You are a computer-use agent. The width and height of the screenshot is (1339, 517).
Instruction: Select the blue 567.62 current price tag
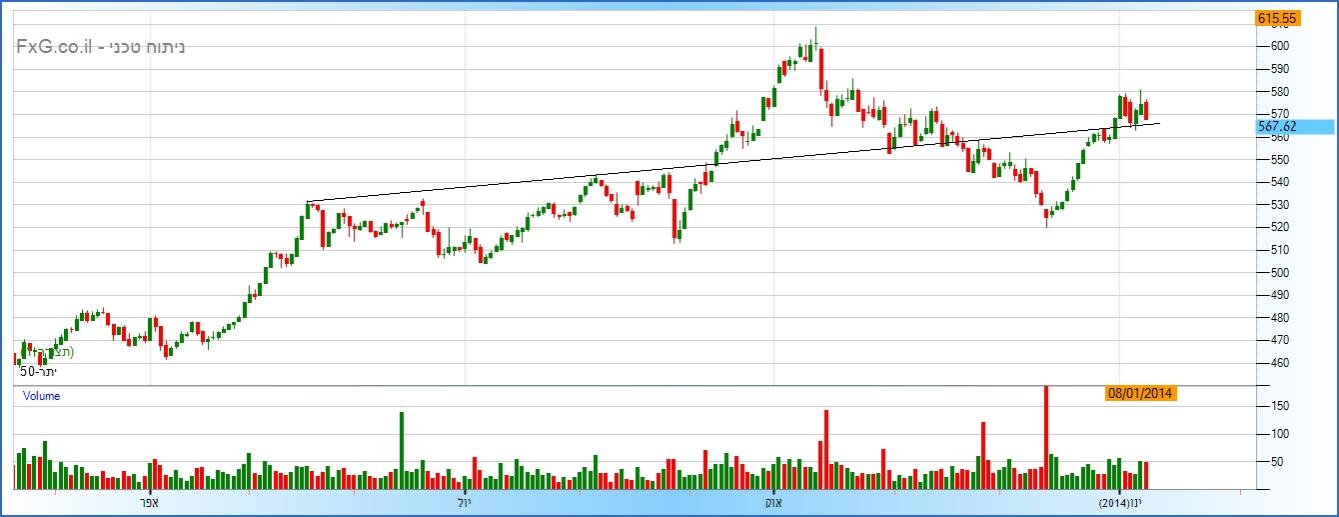1294,126
